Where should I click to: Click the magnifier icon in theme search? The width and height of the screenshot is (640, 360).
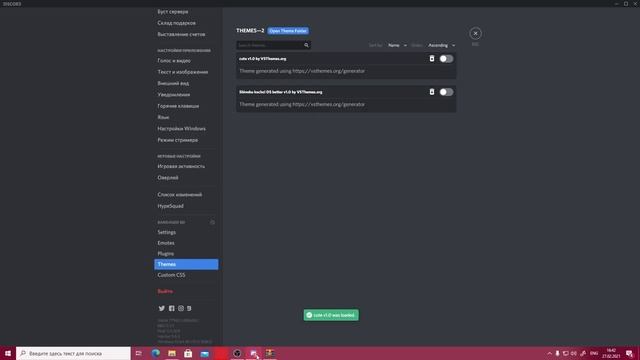click(x=307, y=45)
